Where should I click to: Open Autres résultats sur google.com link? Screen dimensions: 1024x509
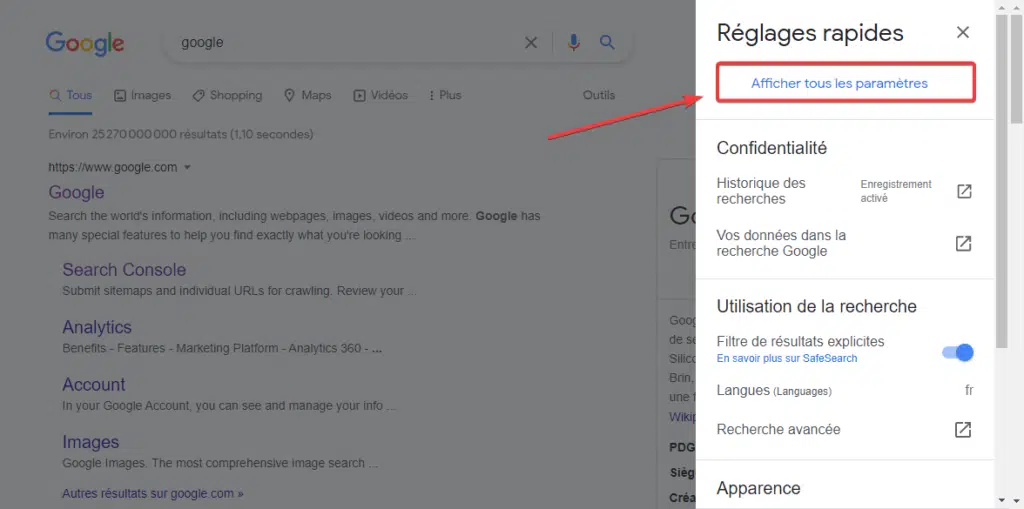(x=153, y=493)
